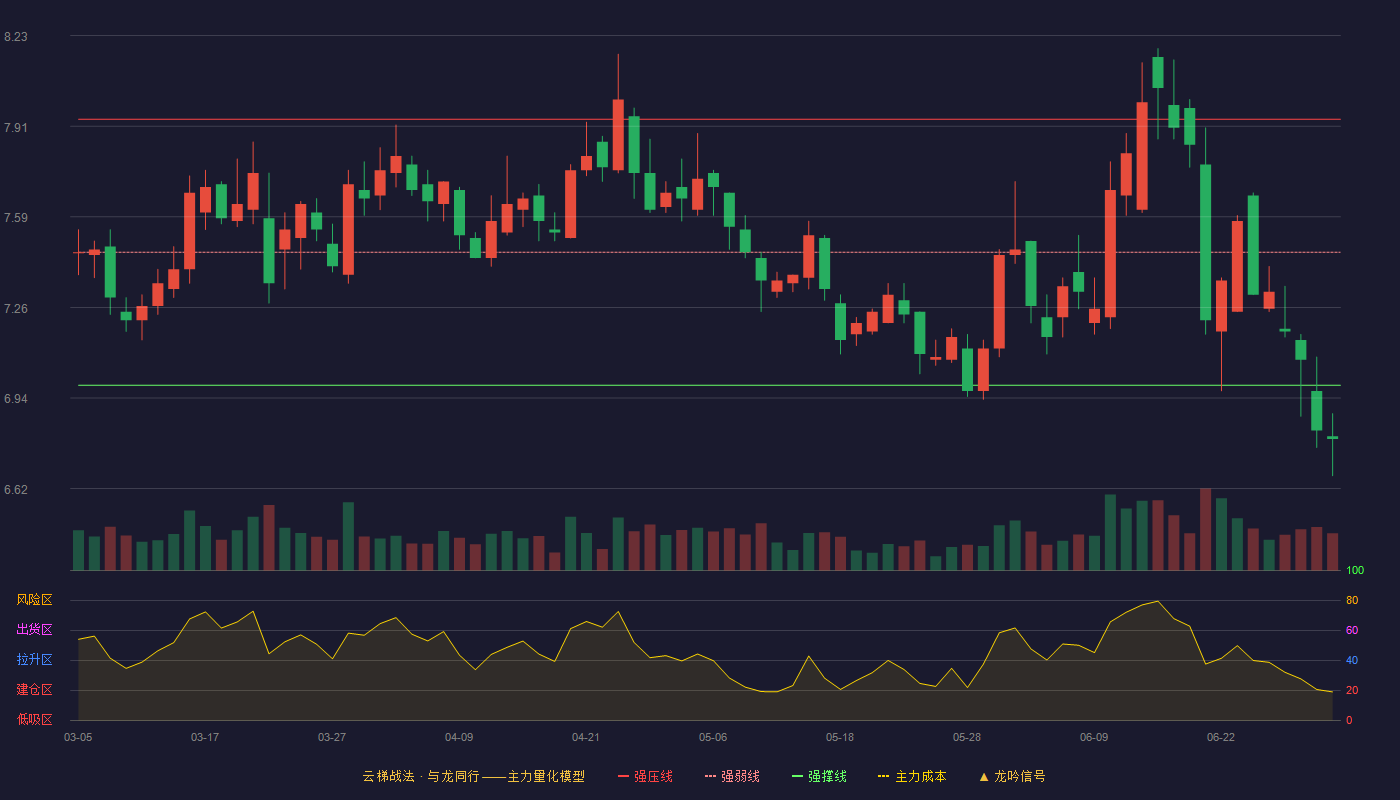
Task: Click the 7.26 price axis label
Action: tap(16, 309)
